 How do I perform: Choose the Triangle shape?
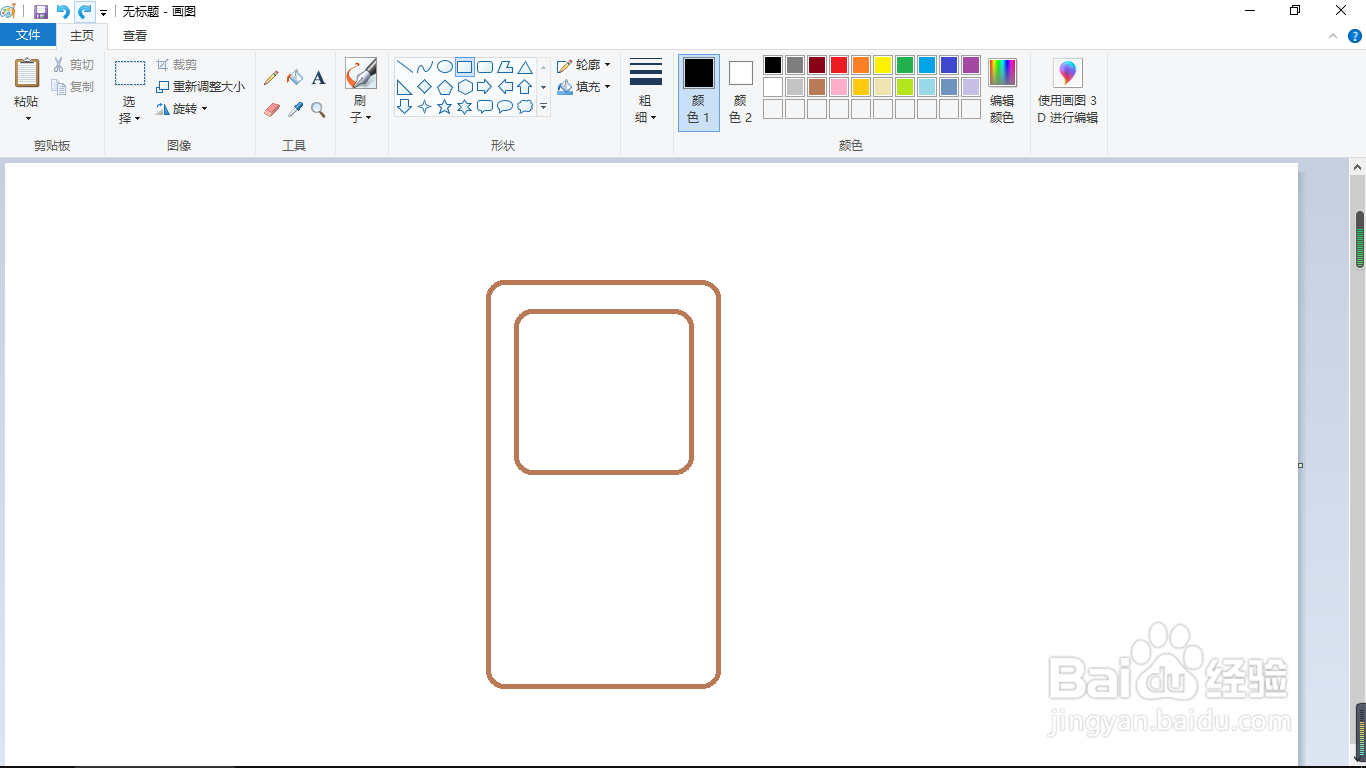525,67
